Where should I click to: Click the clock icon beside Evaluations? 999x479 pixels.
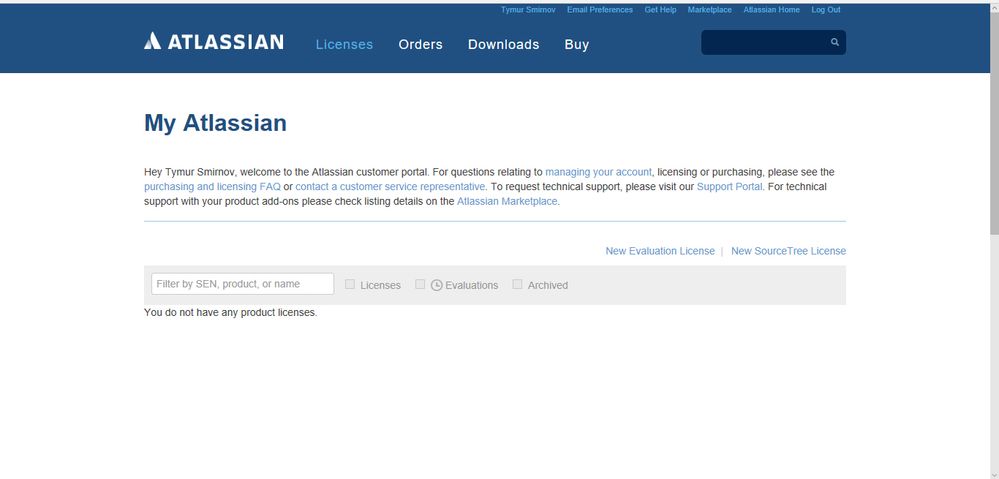tap(436, 285)
